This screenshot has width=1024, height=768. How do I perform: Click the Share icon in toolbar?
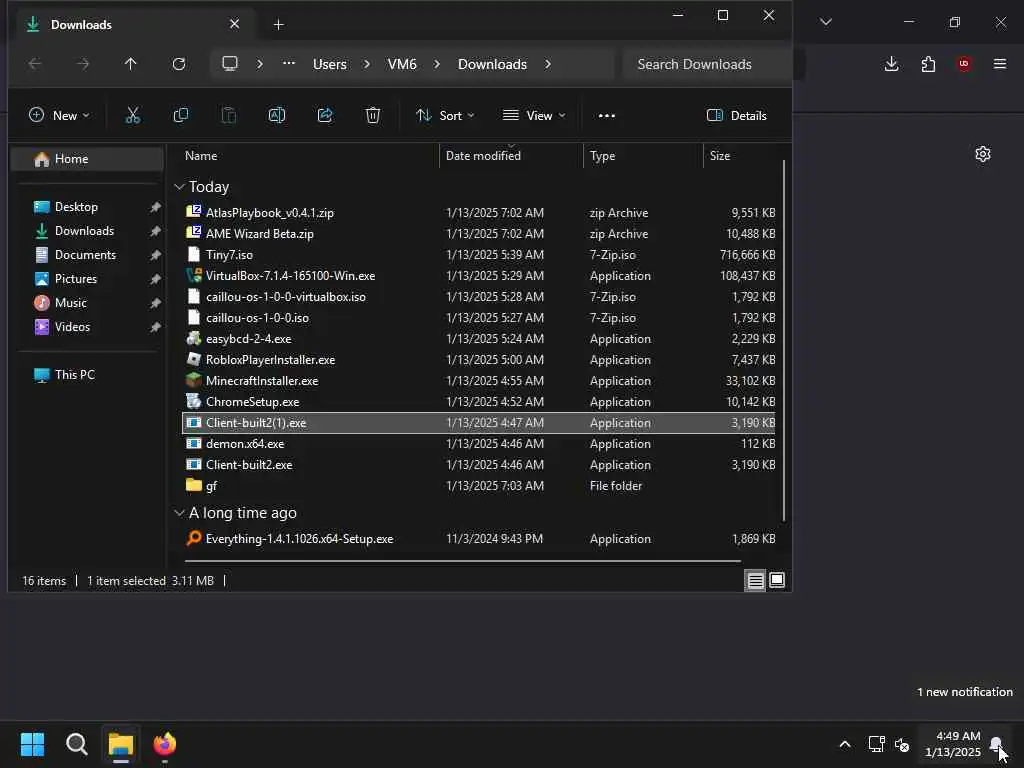(x=325, y=116)
